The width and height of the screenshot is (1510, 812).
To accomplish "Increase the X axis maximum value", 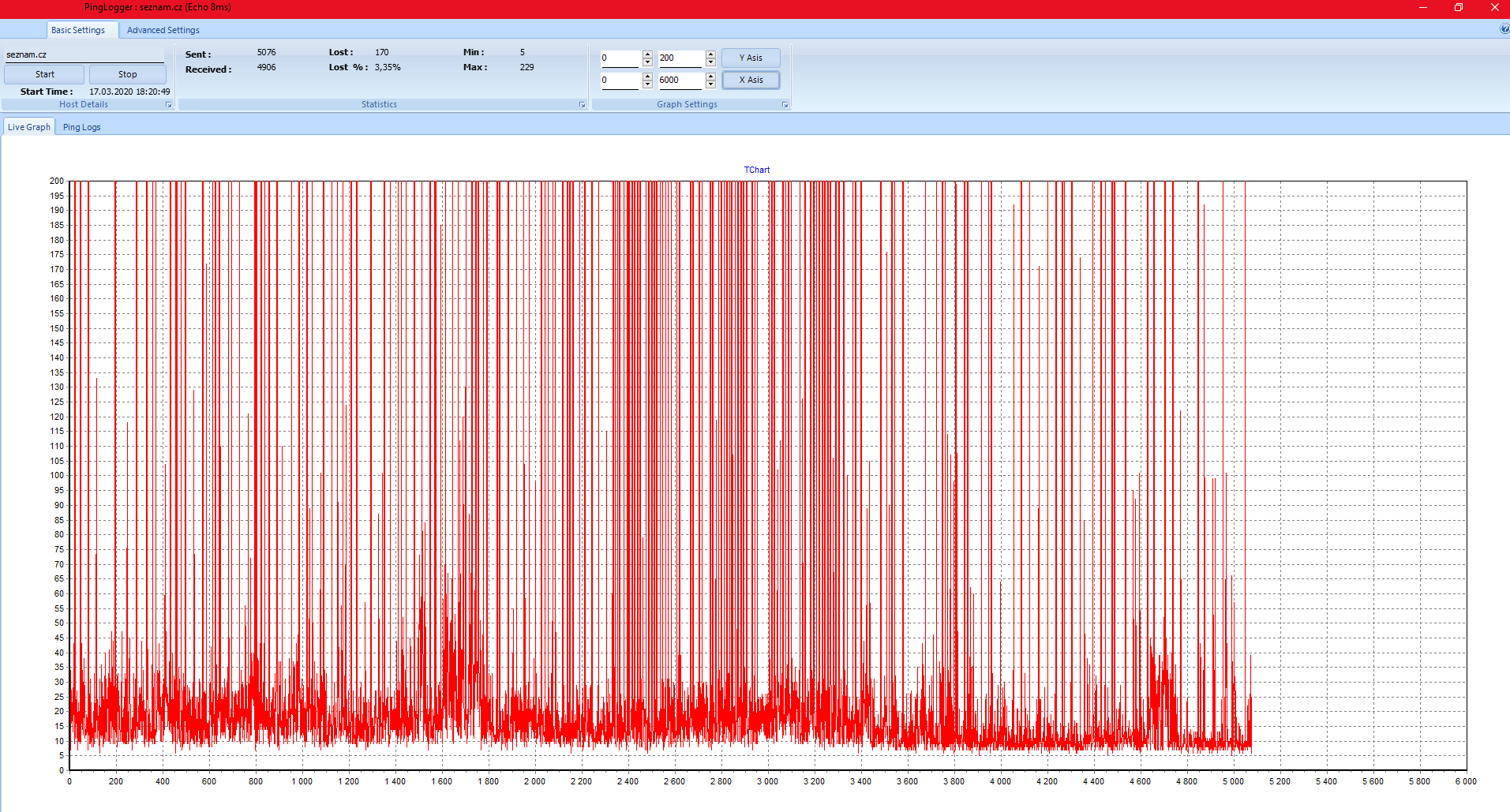I will pos(710,76).
